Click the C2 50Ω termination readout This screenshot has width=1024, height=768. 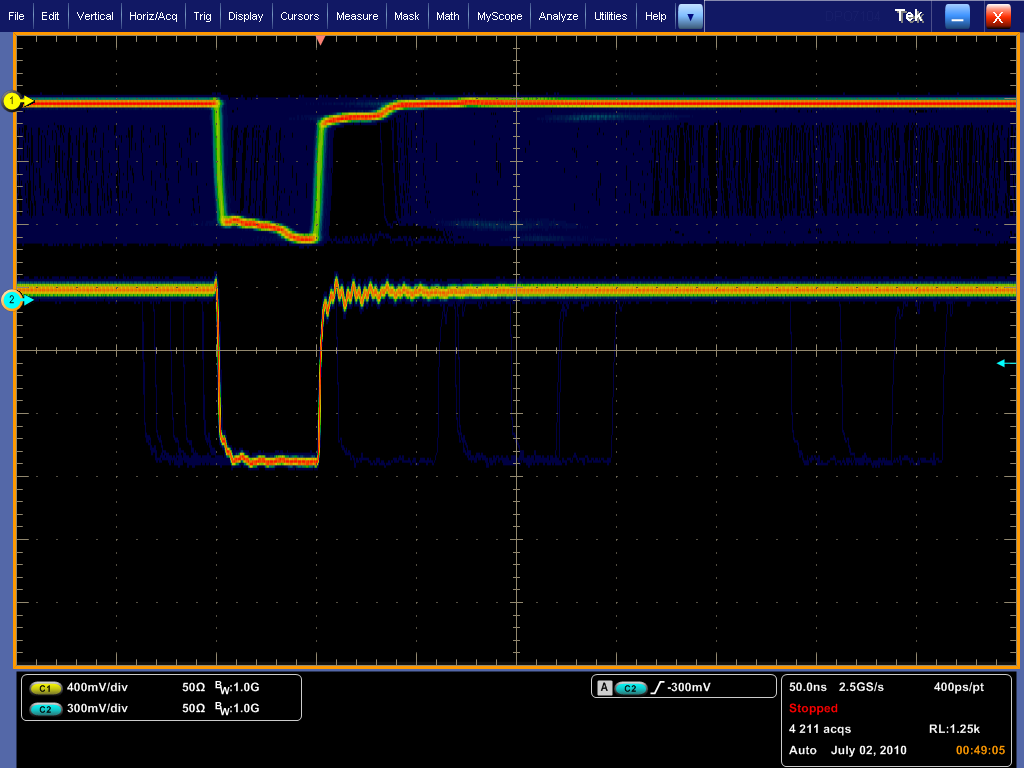click(193, 708)
